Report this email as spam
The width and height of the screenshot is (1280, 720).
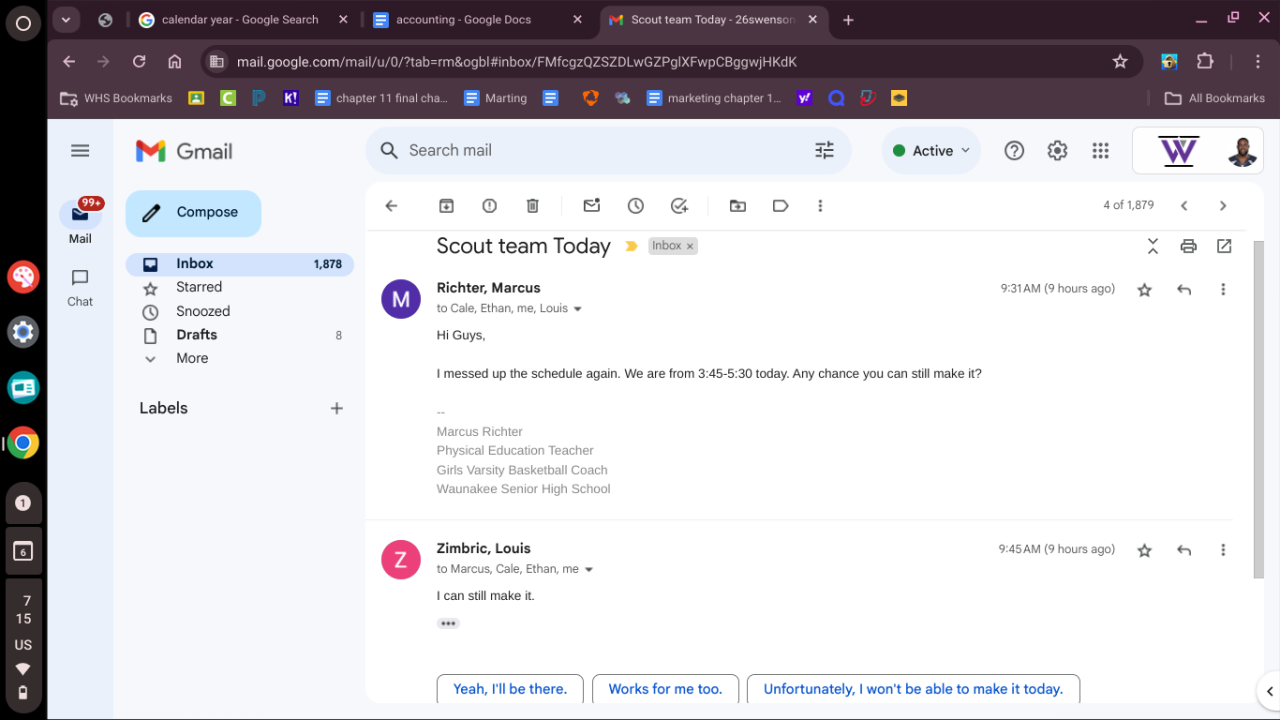tap(489, 206)
